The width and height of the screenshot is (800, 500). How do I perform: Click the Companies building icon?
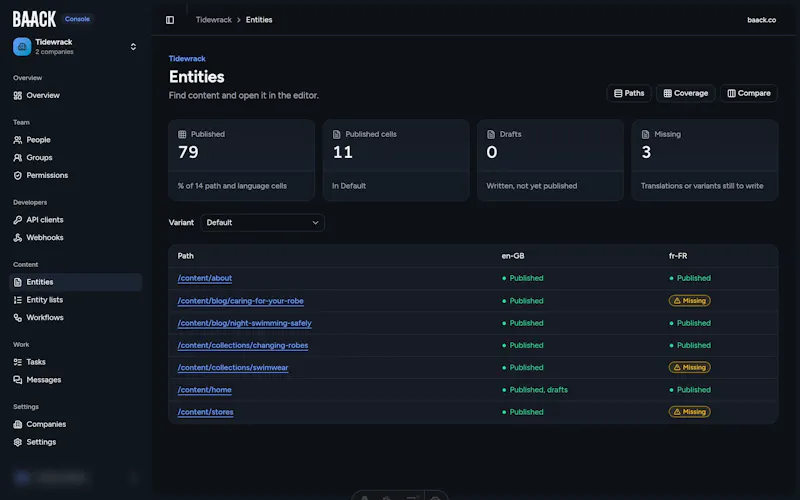(18, 424)
